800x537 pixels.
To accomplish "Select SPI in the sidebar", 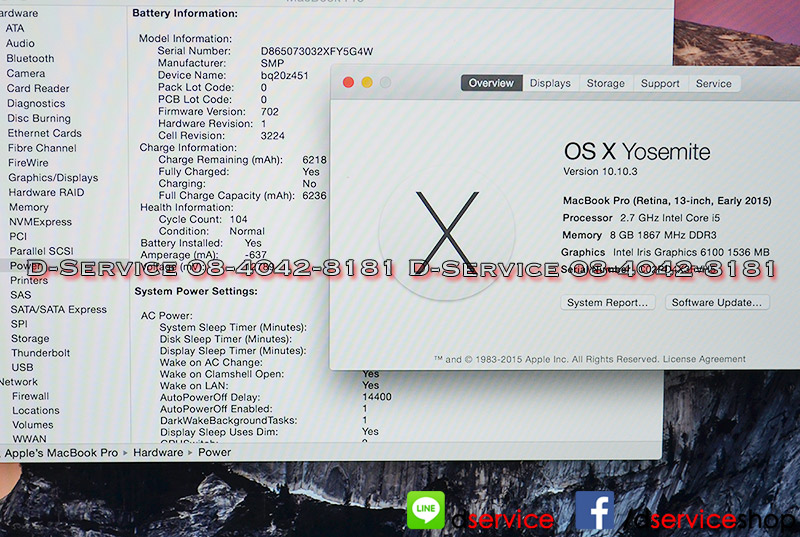I will pos(19,324).
